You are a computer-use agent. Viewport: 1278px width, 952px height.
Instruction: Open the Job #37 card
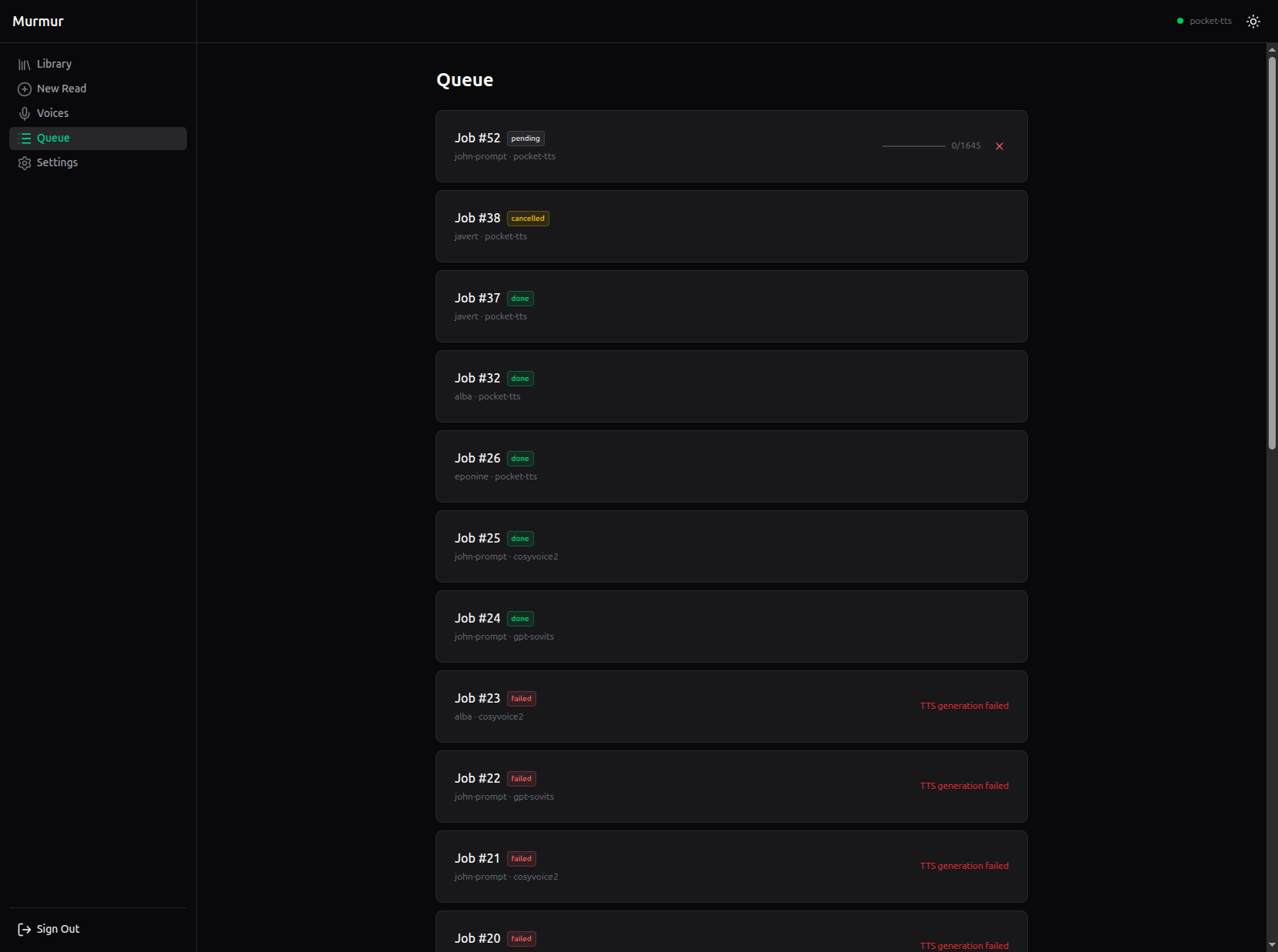coord(731,306)
